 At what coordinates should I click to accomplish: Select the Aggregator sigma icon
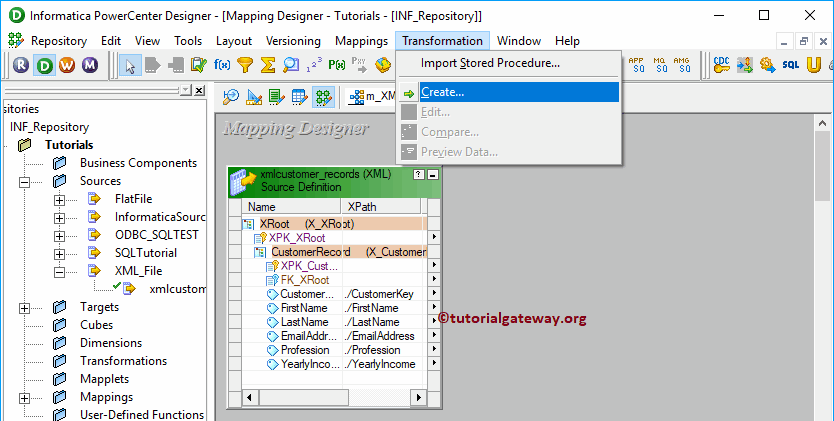point(268,65)
